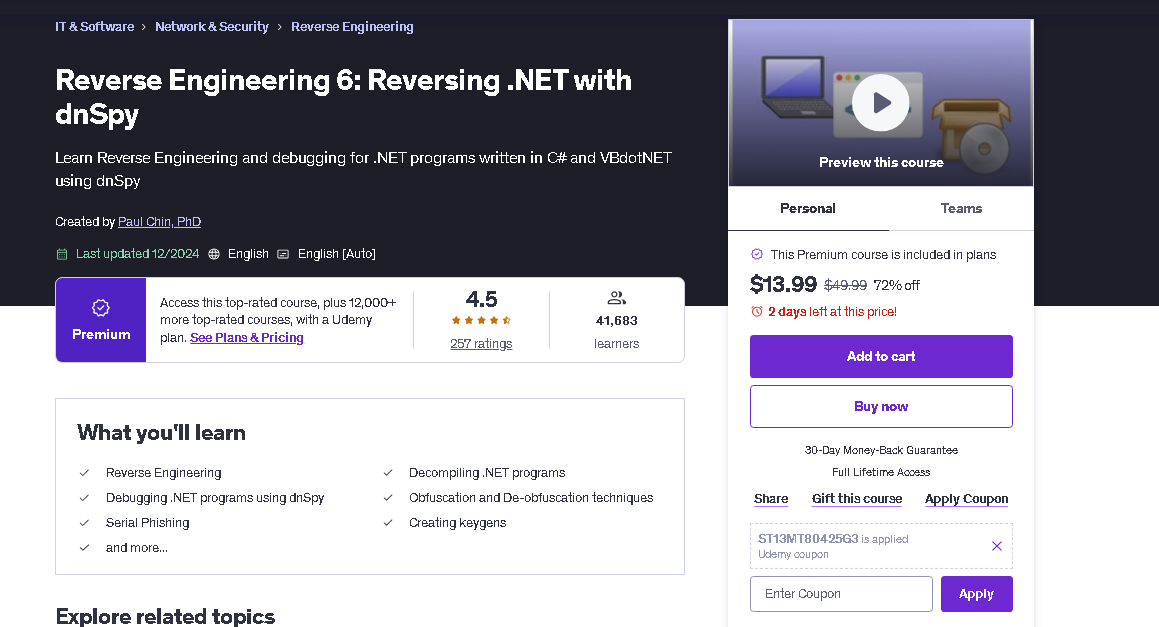Switch to the Teams tab

coord(961,209)
